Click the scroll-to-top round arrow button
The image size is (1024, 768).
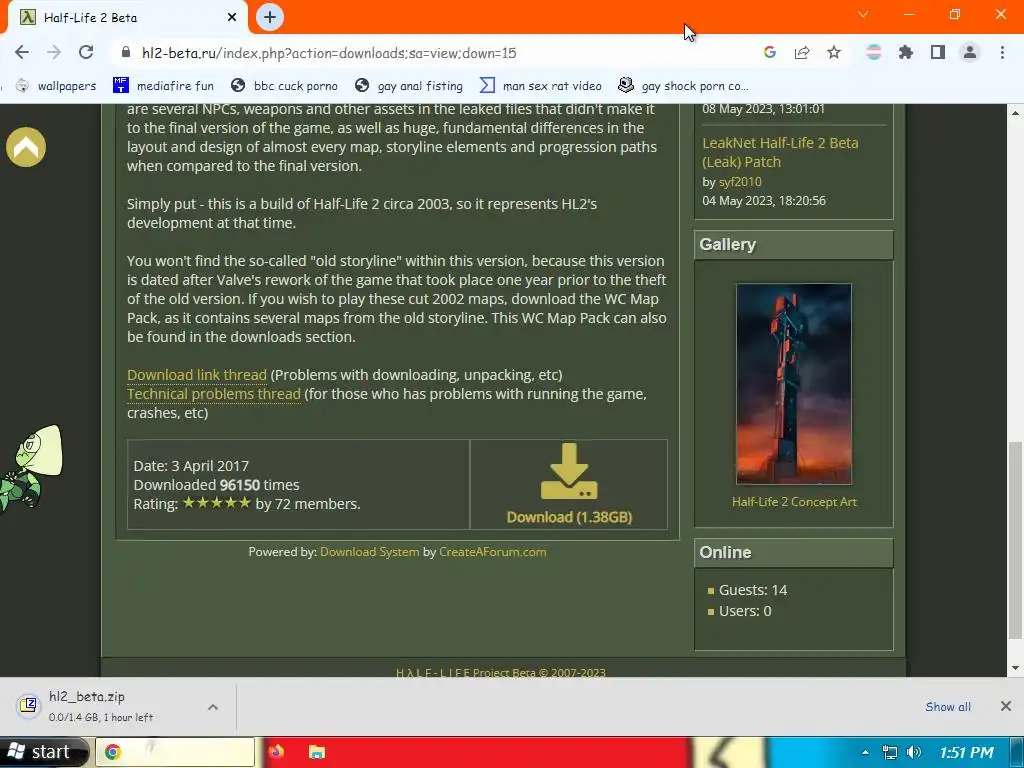[26, 147]
